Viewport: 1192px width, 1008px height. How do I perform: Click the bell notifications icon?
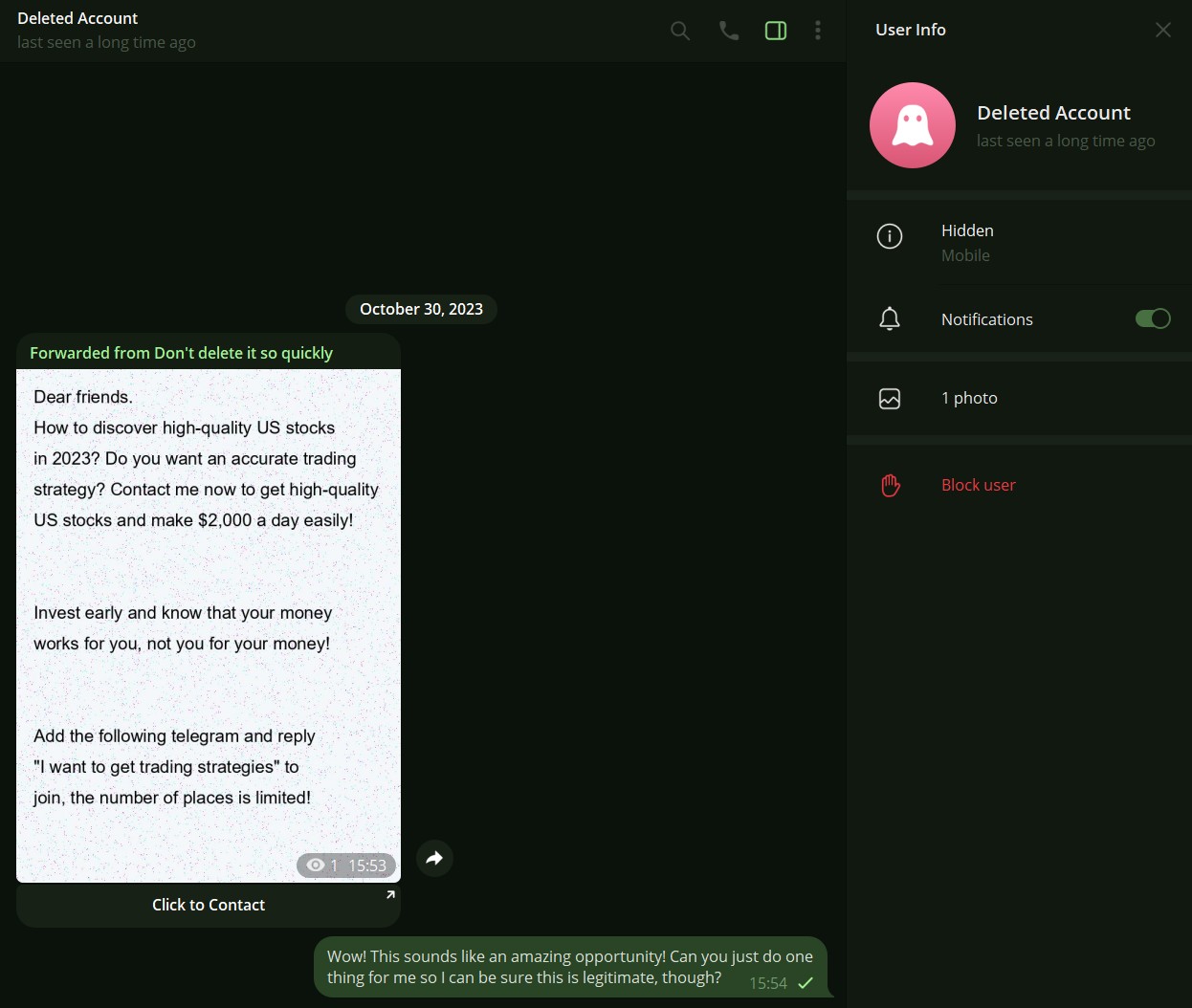(x=890, y=318)
